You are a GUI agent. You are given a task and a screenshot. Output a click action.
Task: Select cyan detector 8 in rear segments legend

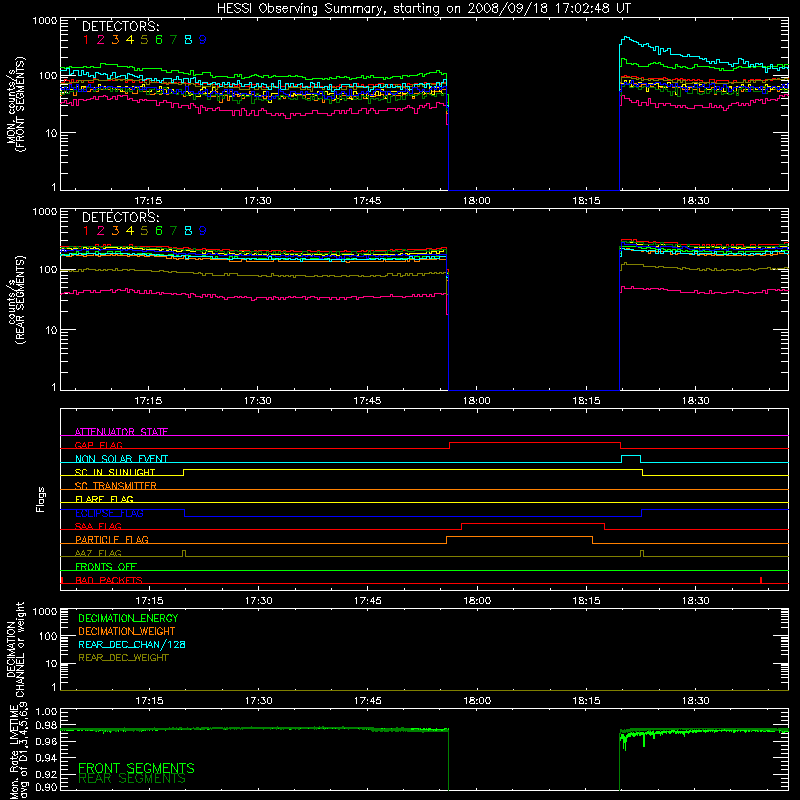click(188, 231)
